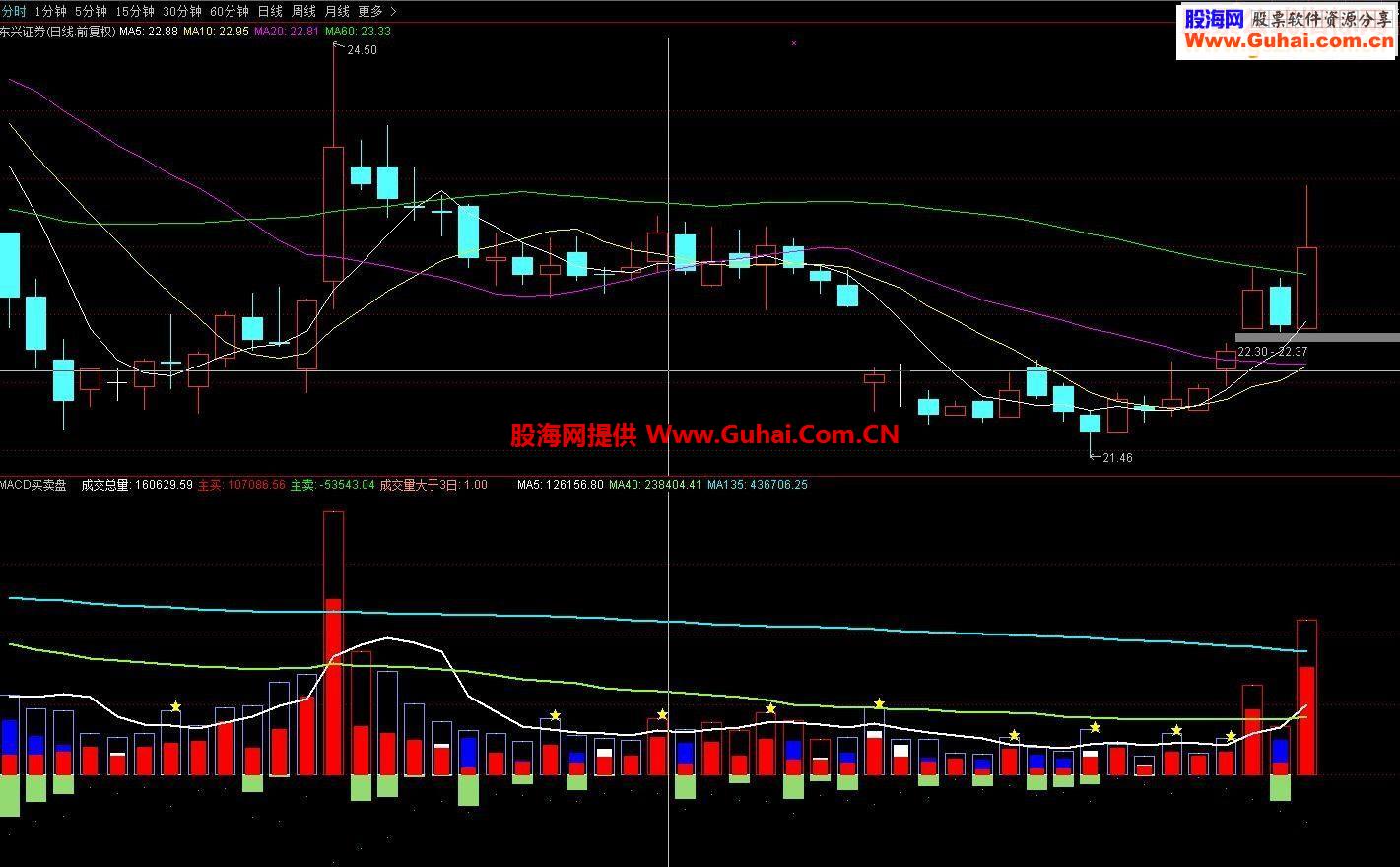Viewport: 1400px width, 867px height.
Task: Switch to the 60分钟 period tab
Action: 230,11
